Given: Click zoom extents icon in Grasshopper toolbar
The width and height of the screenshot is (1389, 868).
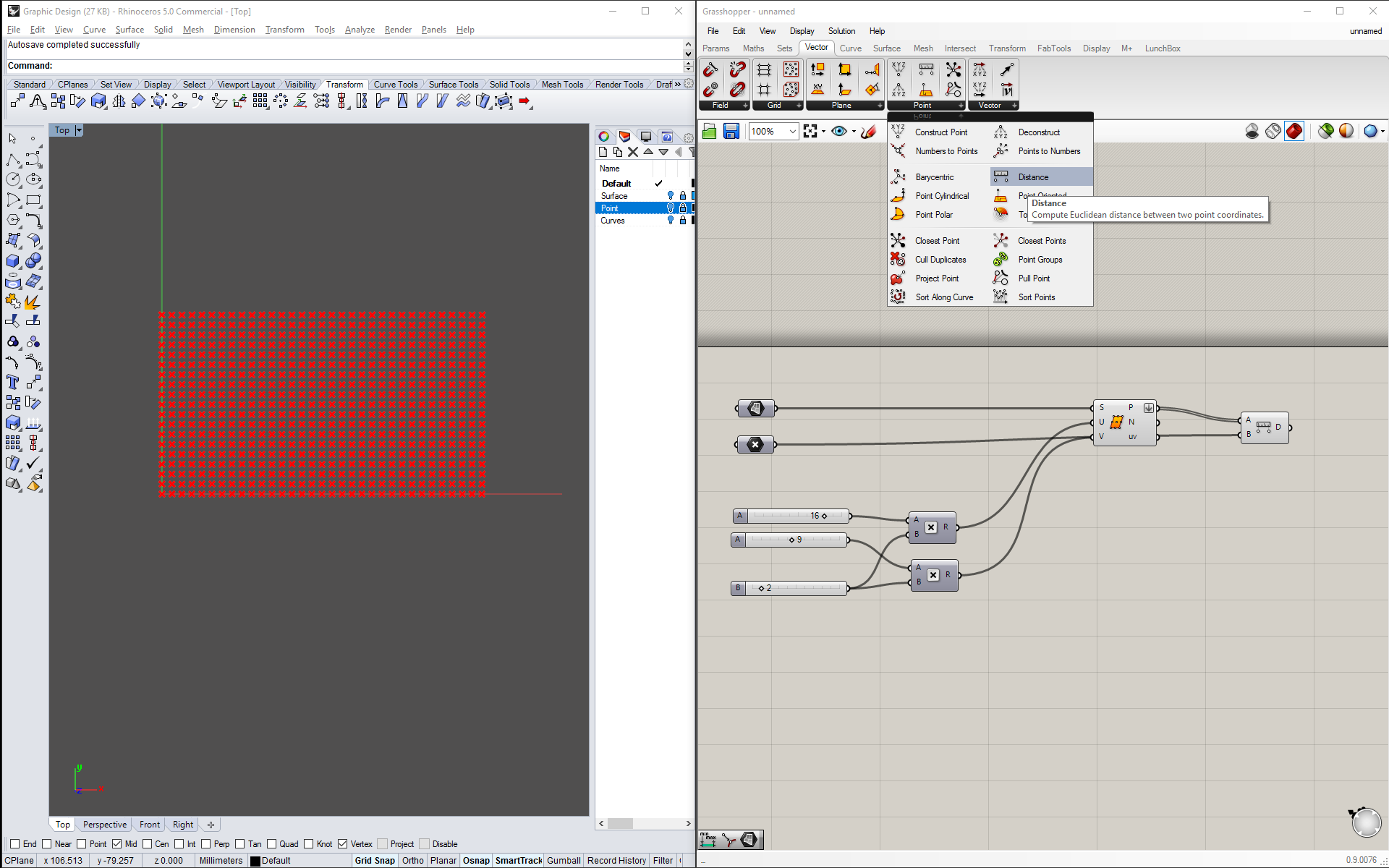Looking at the screenshot, I should coord(810,131).
